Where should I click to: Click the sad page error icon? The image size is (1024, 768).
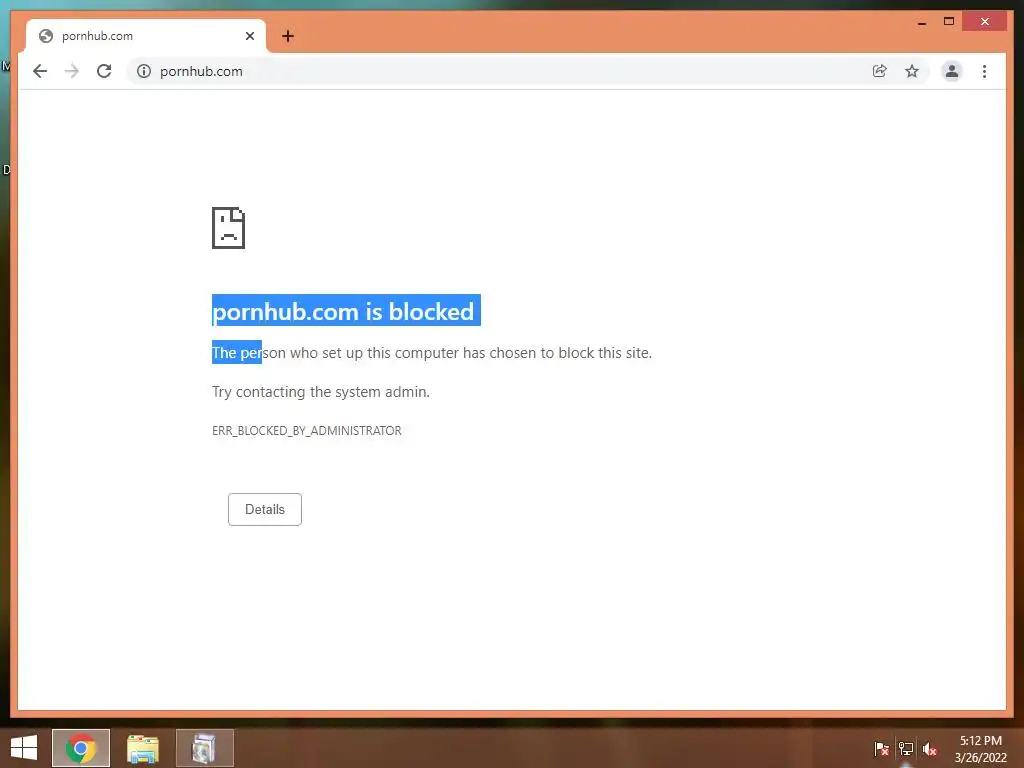[x=229, y=228]
